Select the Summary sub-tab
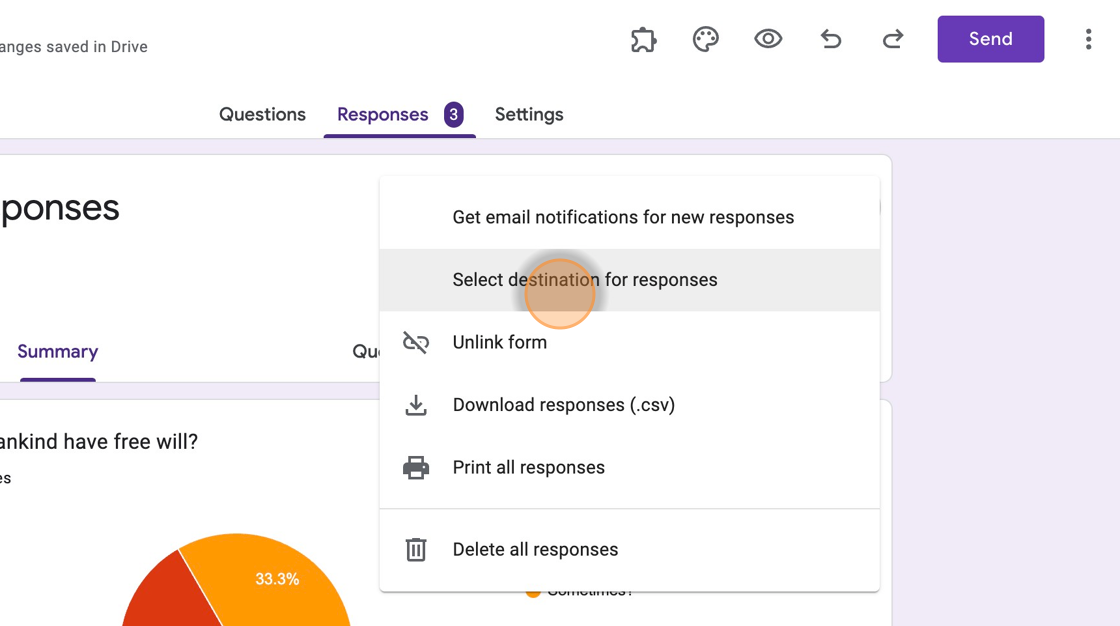Viewport: 1120px width, 626px height. click(x=58, y=352)
